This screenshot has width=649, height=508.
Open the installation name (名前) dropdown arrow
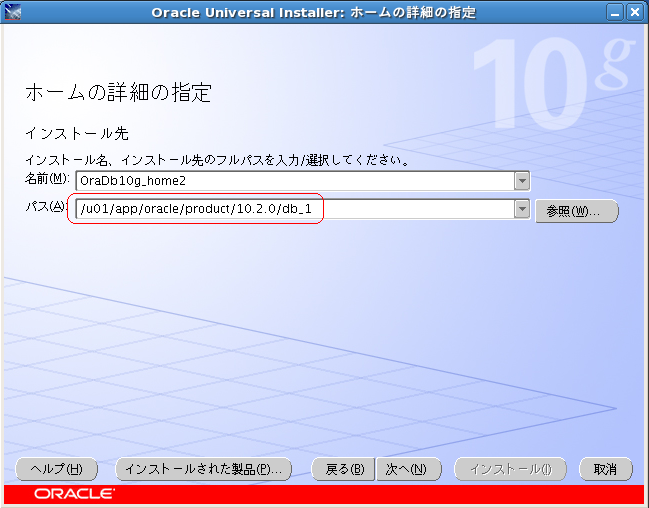click(522, 181)
